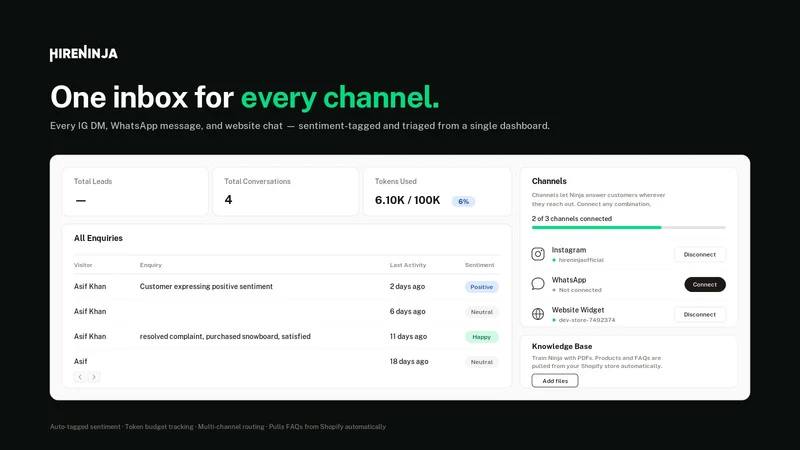800x450 pixels.
Task: Disconnect the Website Widget channel
Action: 700,314
